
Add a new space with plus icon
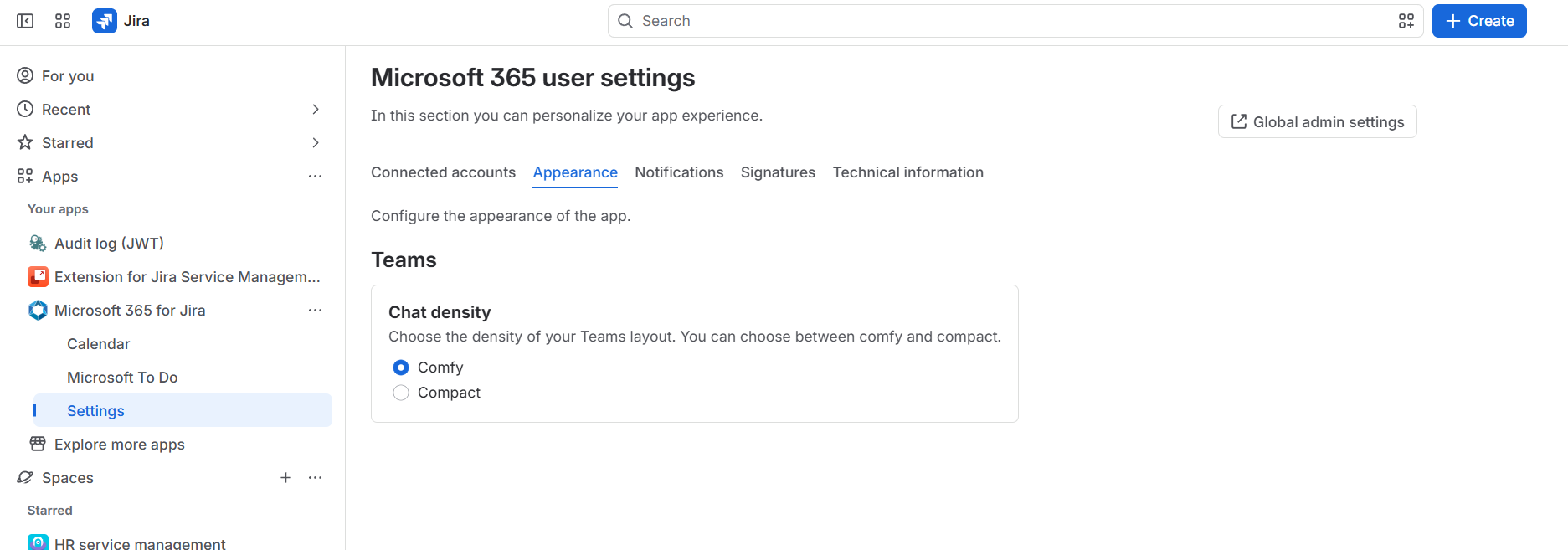click(285, 478)
